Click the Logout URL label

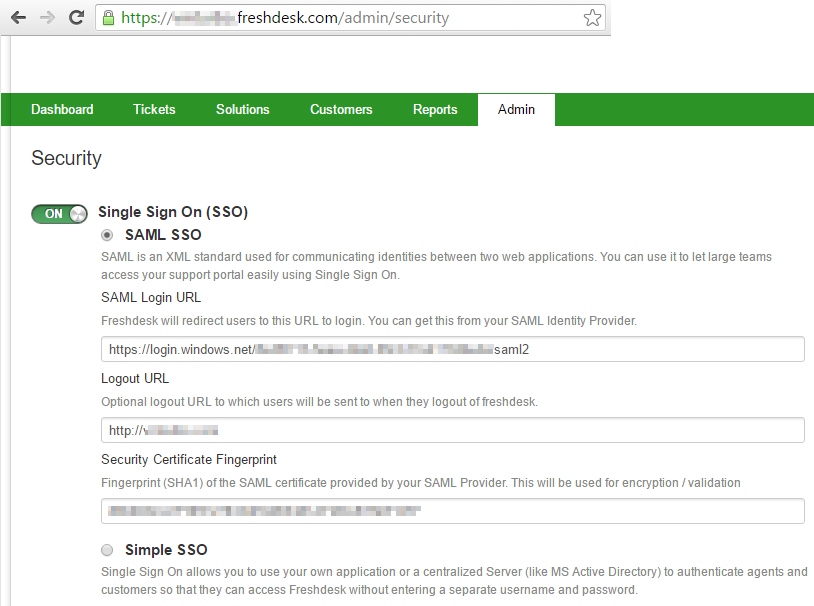135,379
